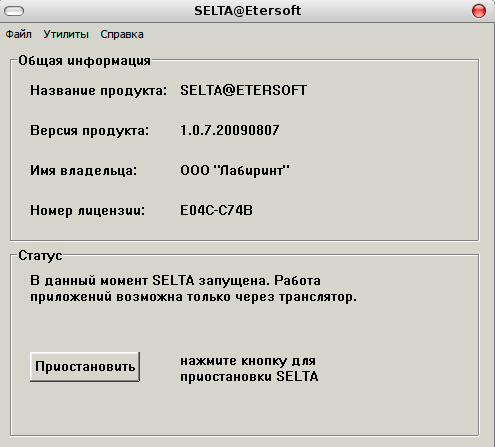Click the version number 1.0.7.20090807
This screenshot has height=447, width=495.
point(230,130)
